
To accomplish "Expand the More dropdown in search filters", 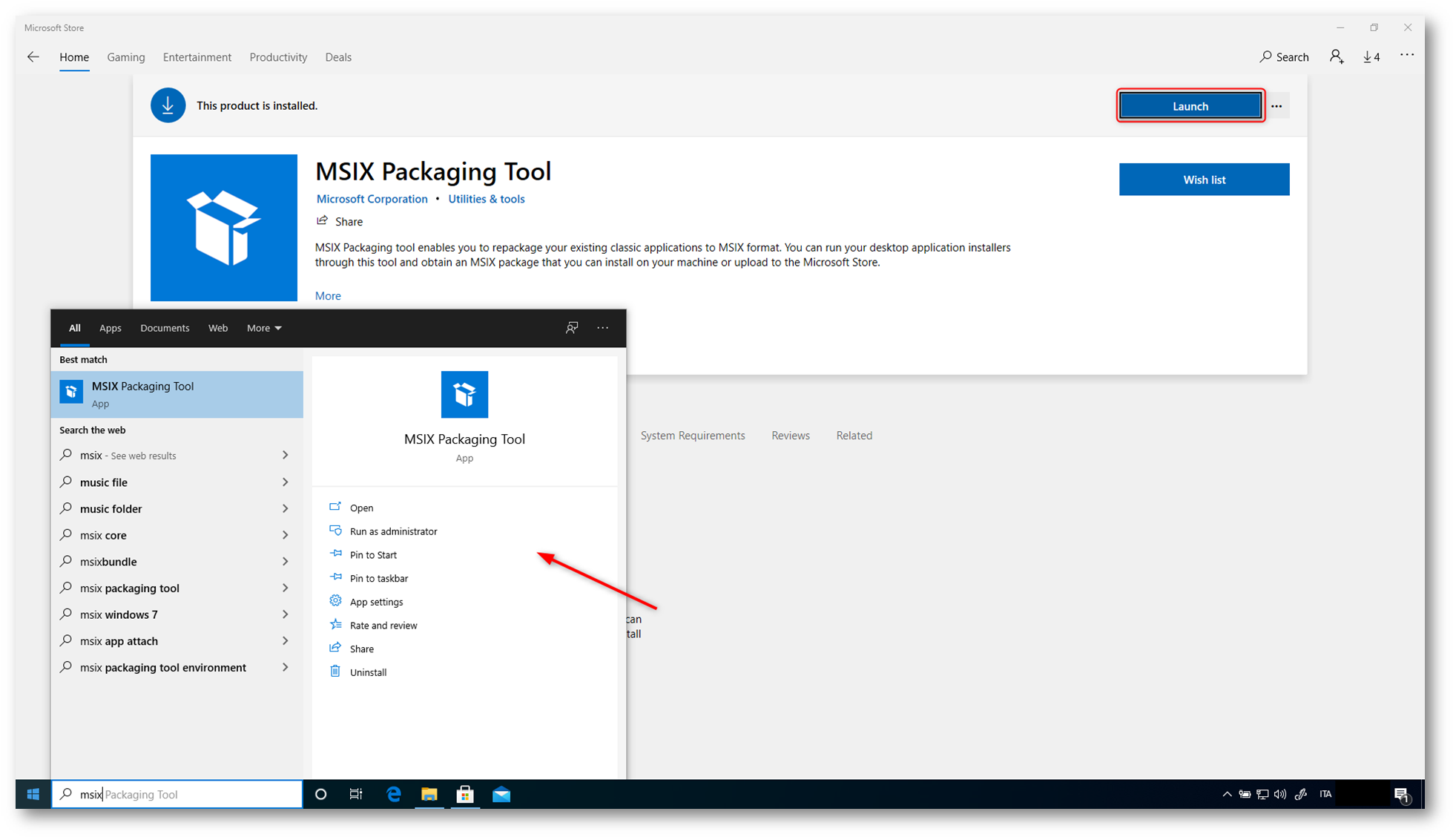I will pyautogui.click(x=264, y=328).
